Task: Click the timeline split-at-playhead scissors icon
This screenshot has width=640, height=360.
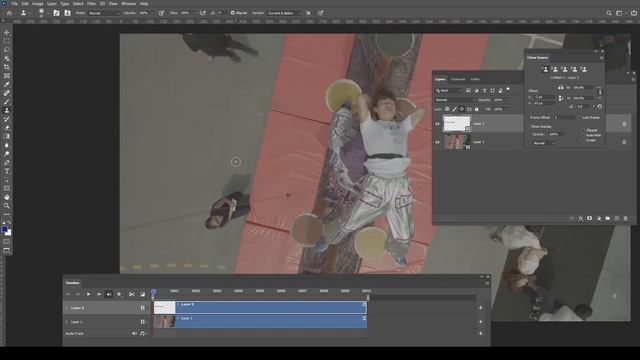Action: (x=131, y=294)
